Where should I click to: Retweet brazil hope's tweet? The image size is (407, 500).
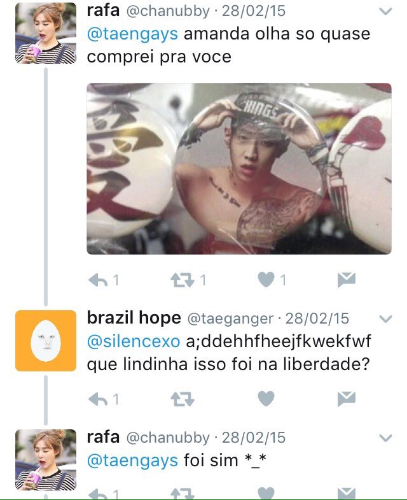click(182, 399)
